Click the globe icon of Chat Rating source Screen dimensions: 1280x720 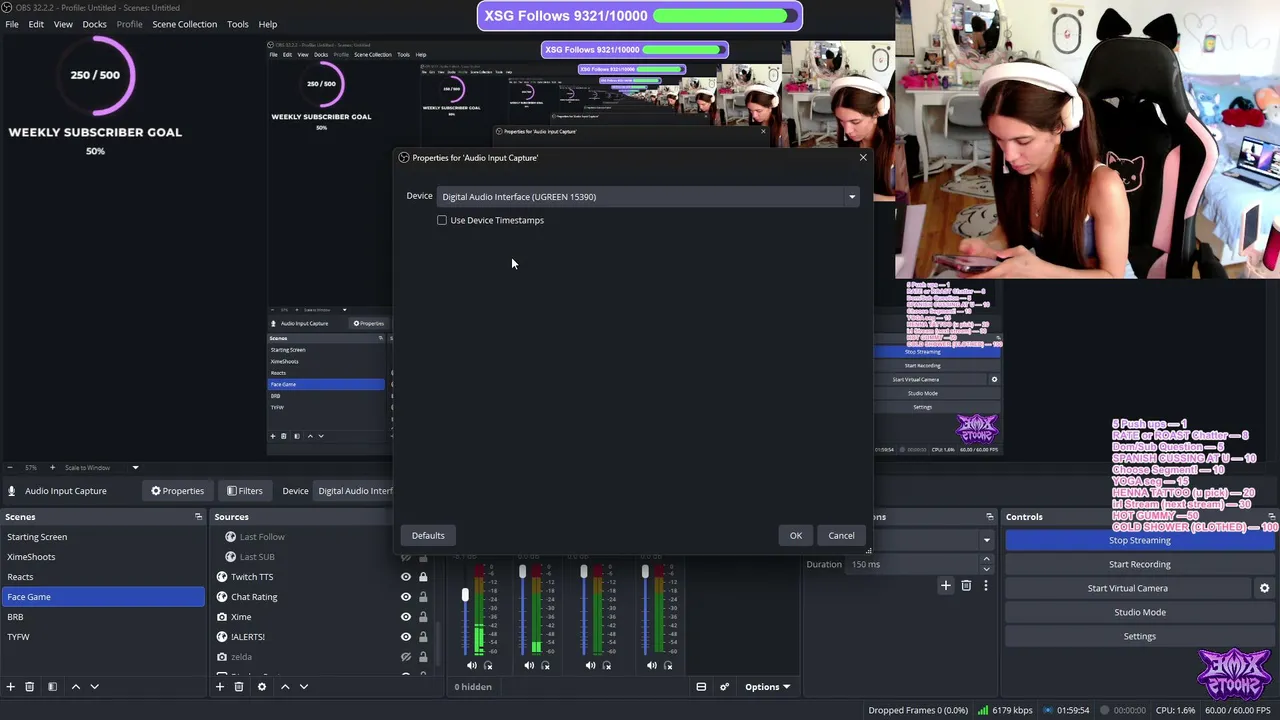click(x=222, y=597)
